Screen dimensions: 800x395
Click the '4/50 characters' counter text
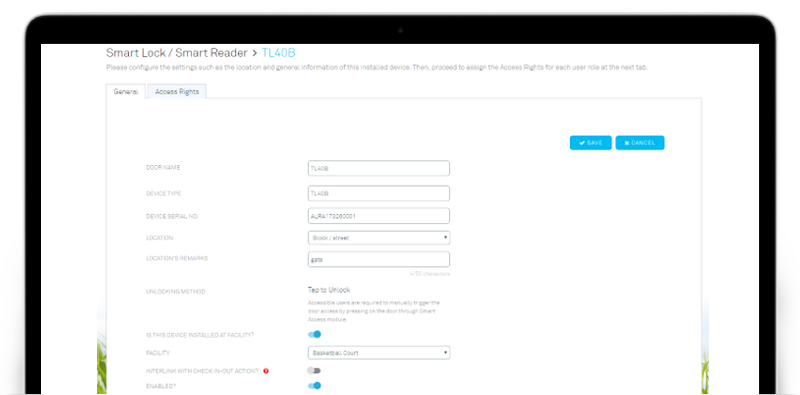pyautogui.click(x=430, y=274)
